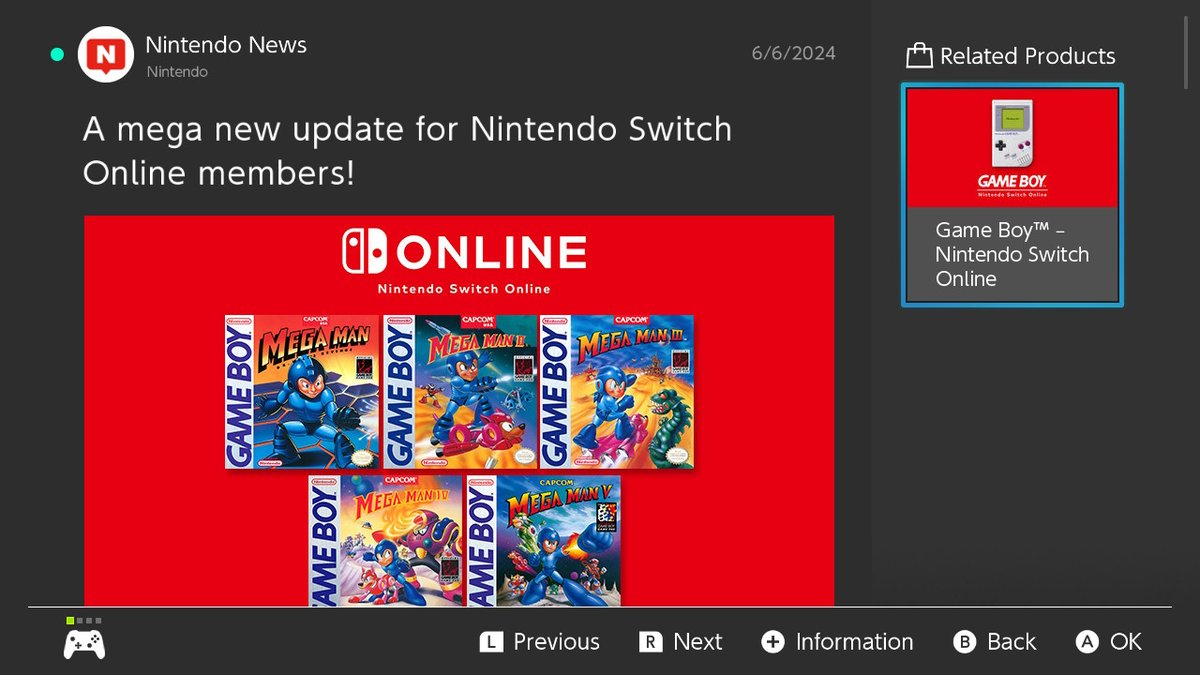Click the Nintendo publisher label under channel name
1200x675 pixels.
click(177, 72)
